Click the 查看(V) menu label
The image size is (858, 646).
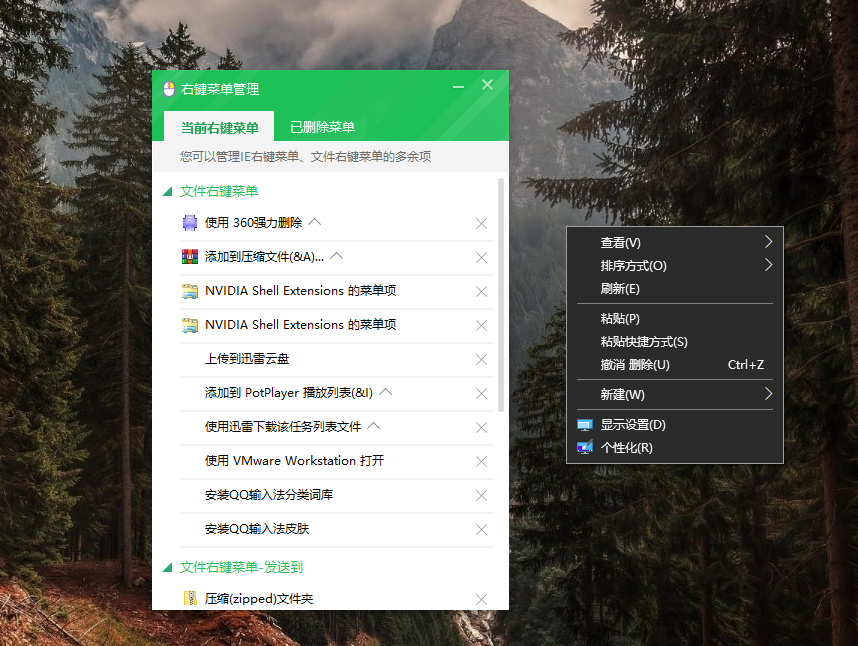[620, 242]
